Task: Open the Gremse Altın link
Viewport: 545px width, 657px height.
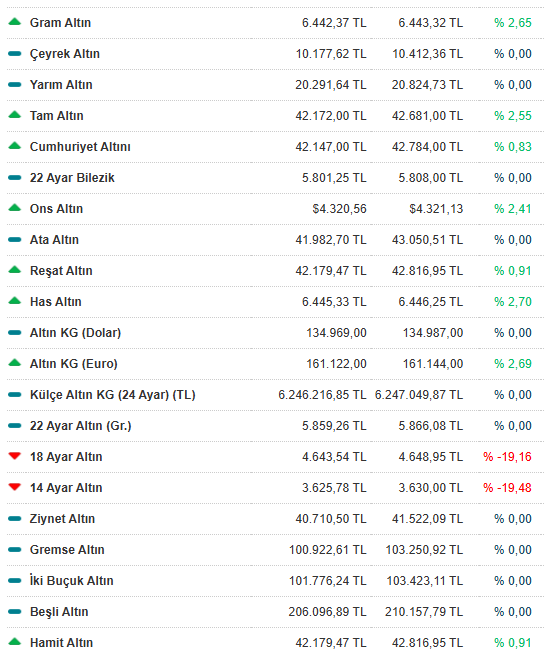Action: 67,550
